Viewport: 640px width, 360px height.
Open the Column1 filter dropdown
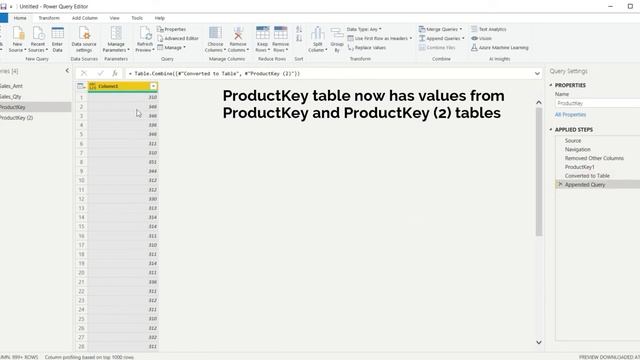(153, 86)
